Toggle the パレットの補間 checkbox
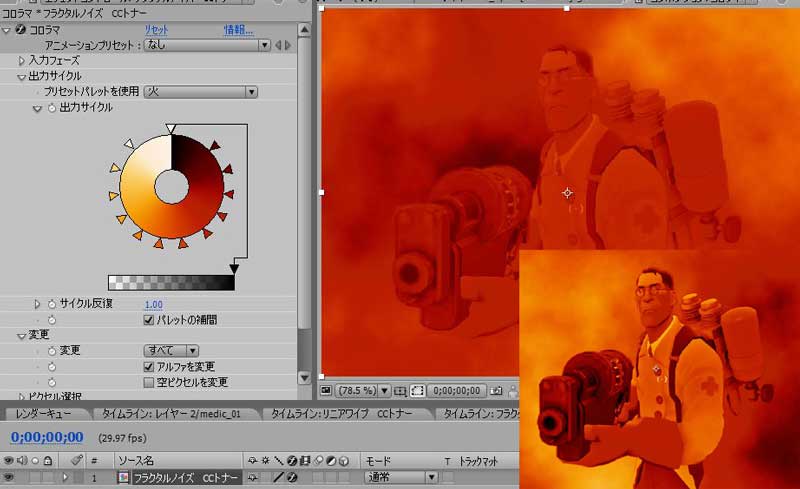This screenshot has height=489, width=800. pyautogui.click(x=148, y=320)
